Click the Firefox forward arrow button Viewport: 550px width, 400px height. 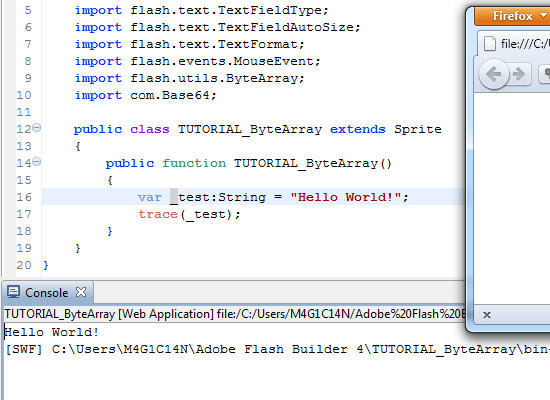(519, 74)
